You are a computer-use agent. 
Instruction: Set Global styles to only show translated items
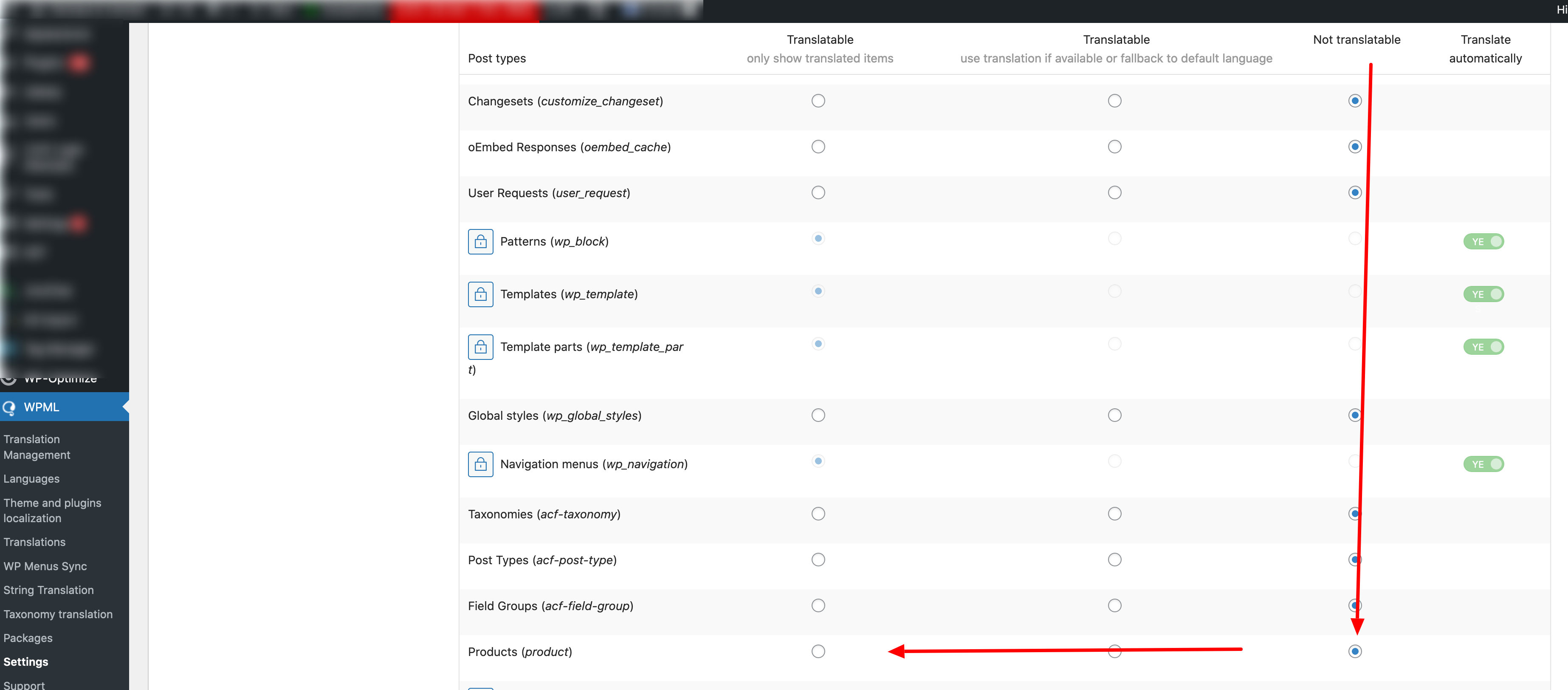tap(818, 416)
